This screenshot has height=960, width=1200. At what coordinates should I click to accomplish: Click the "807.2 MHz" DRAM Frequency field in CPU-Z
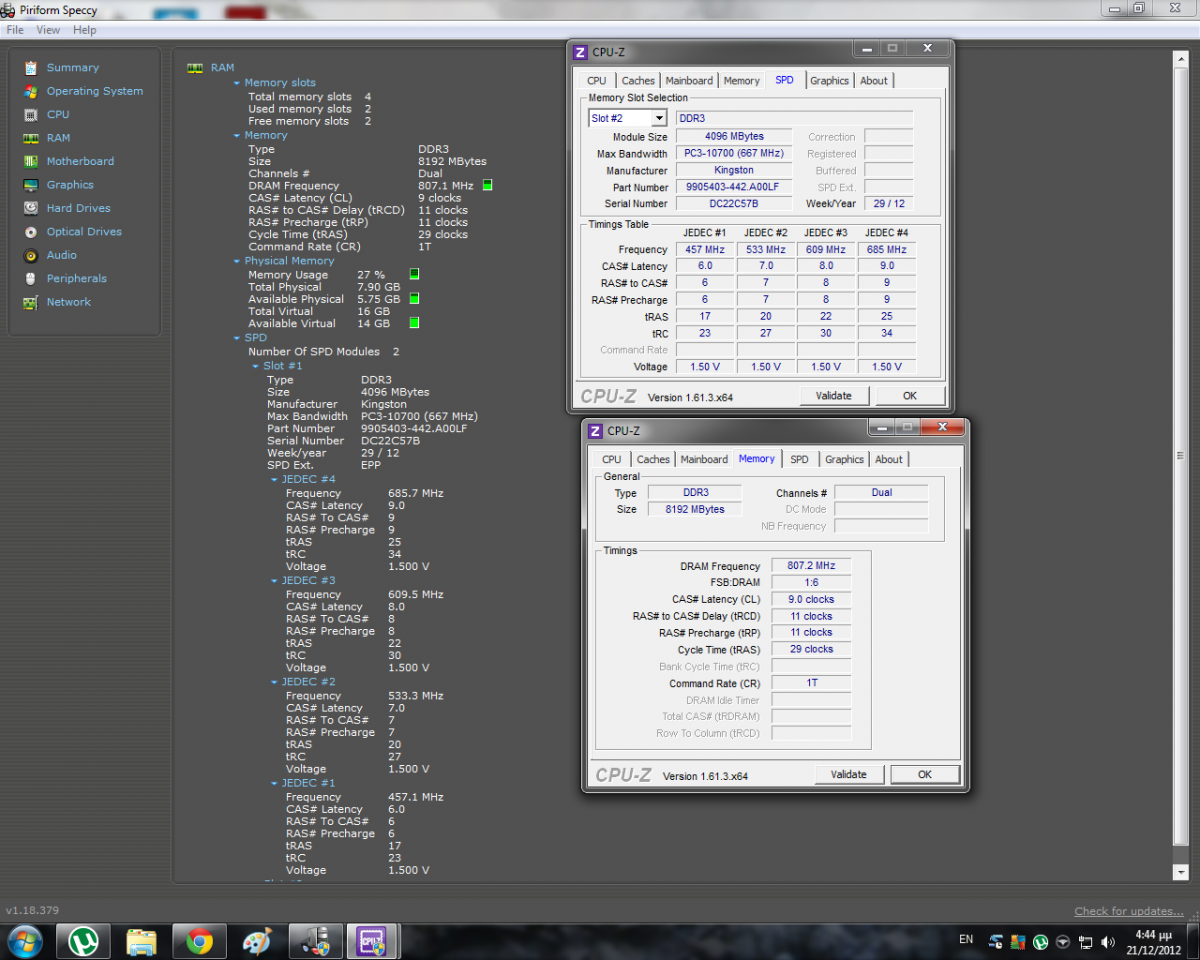(x=811, y=566)
